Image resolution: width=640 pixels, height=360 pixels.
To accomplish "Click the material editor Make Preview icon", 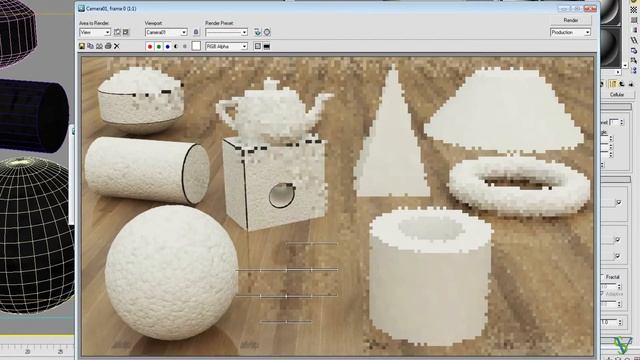I will 633,40.
